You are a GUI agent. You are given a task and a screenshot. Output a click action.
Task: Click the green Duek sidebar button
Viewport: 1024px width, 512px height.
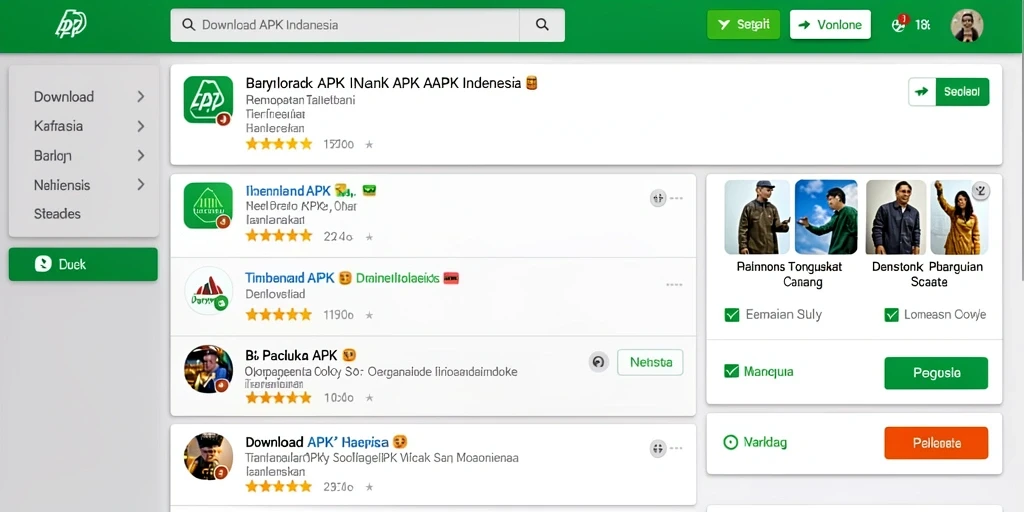tap(83, 264)
